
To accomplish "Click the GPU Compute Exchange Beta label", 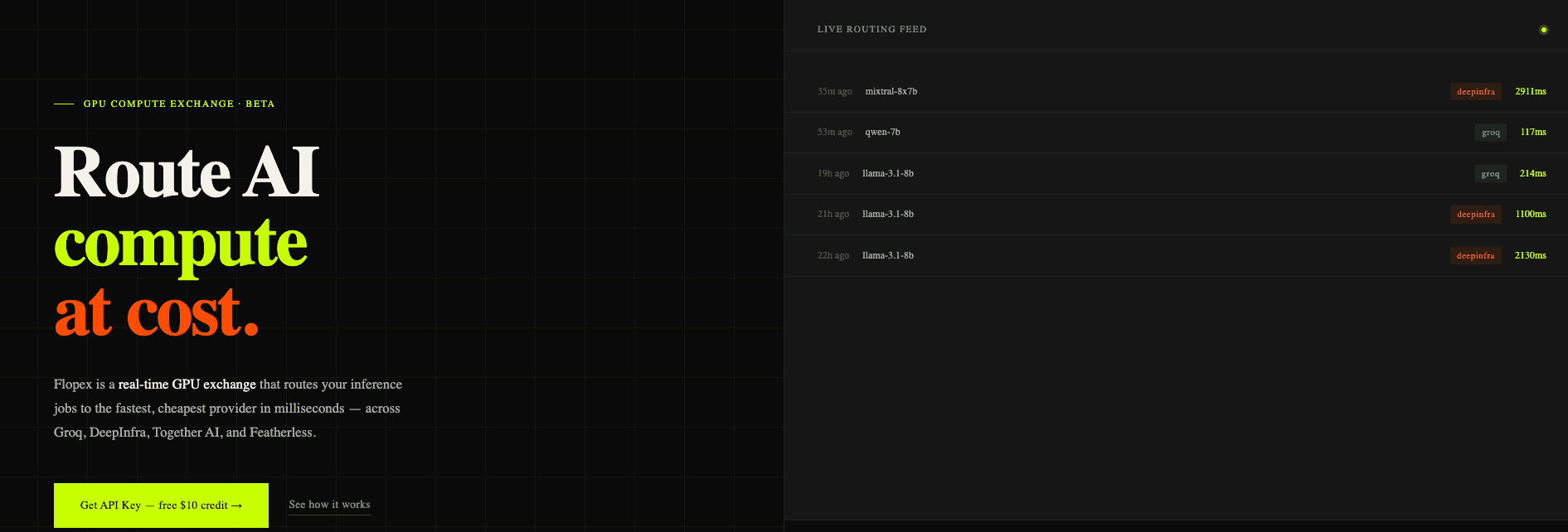I will pos(179,104).
